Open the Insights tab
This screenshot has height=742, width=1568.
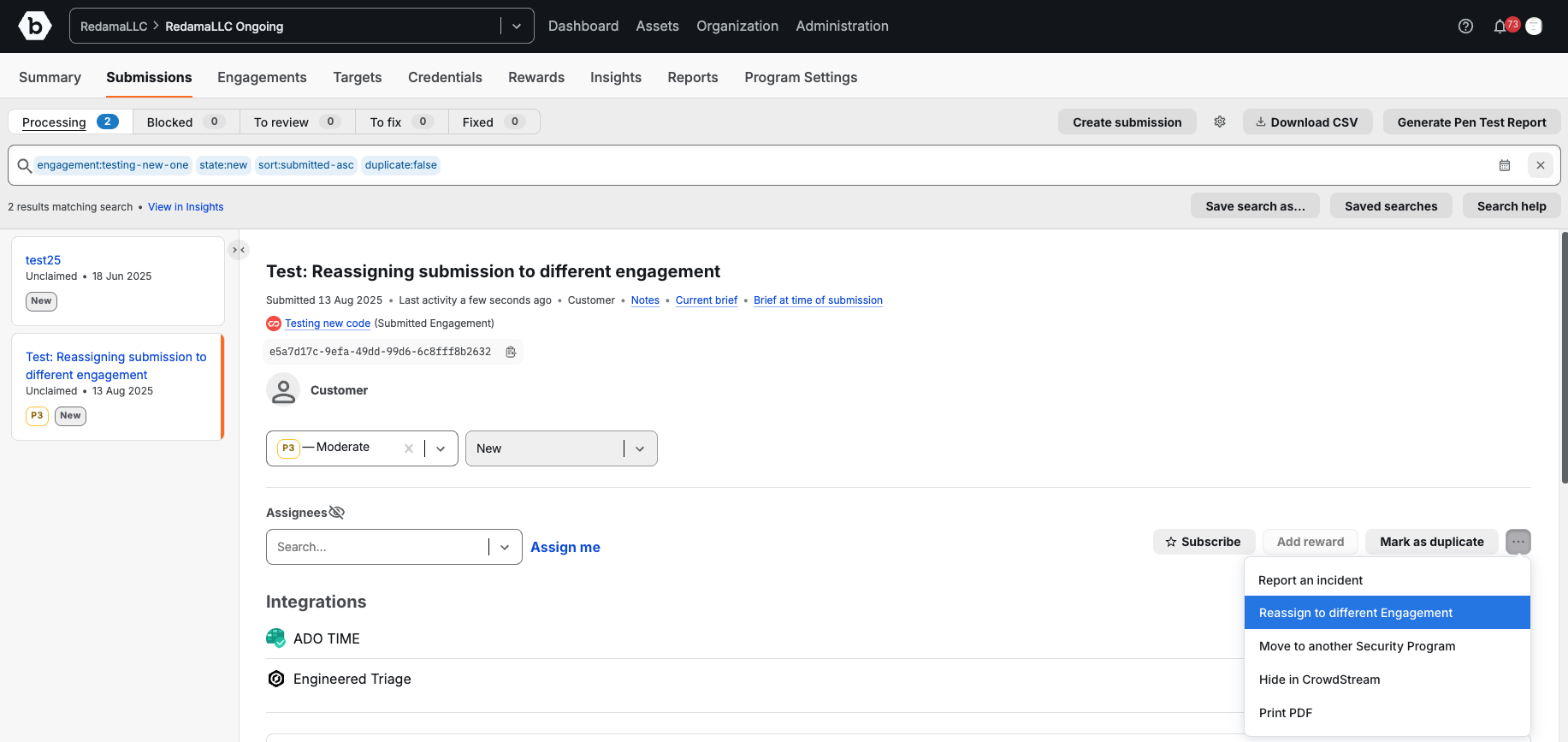616,77
